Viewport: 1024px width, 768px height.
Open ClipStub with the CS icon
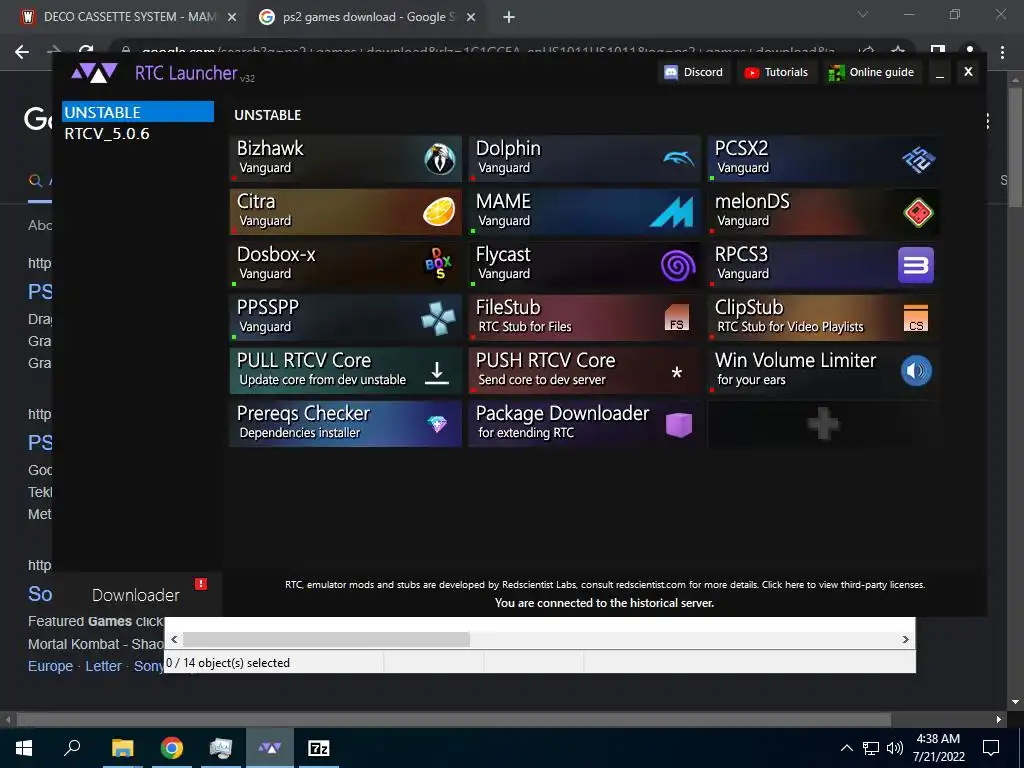point(916,318)
